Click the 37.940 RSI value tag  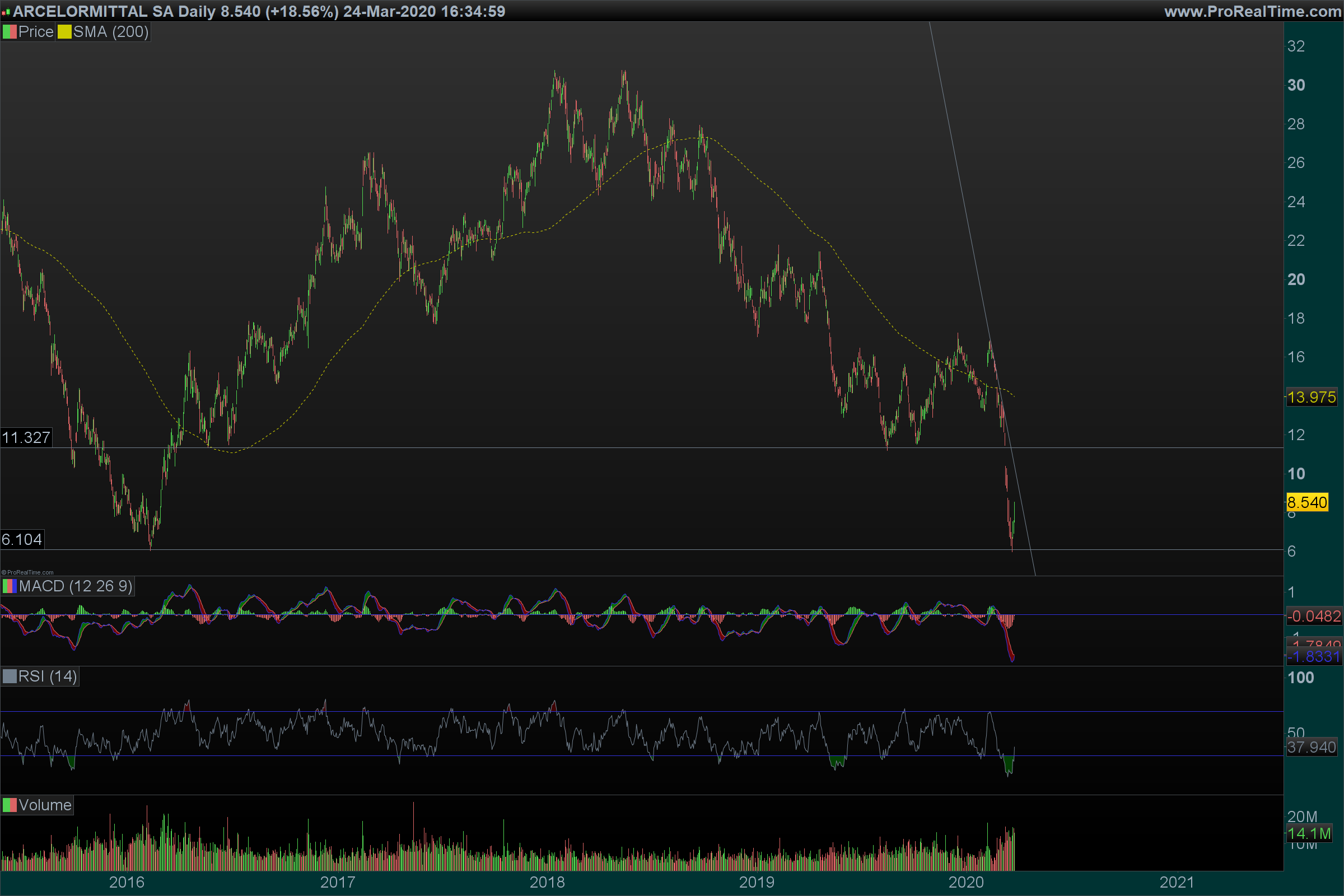pyautogui.click(x=1312, y=748)
